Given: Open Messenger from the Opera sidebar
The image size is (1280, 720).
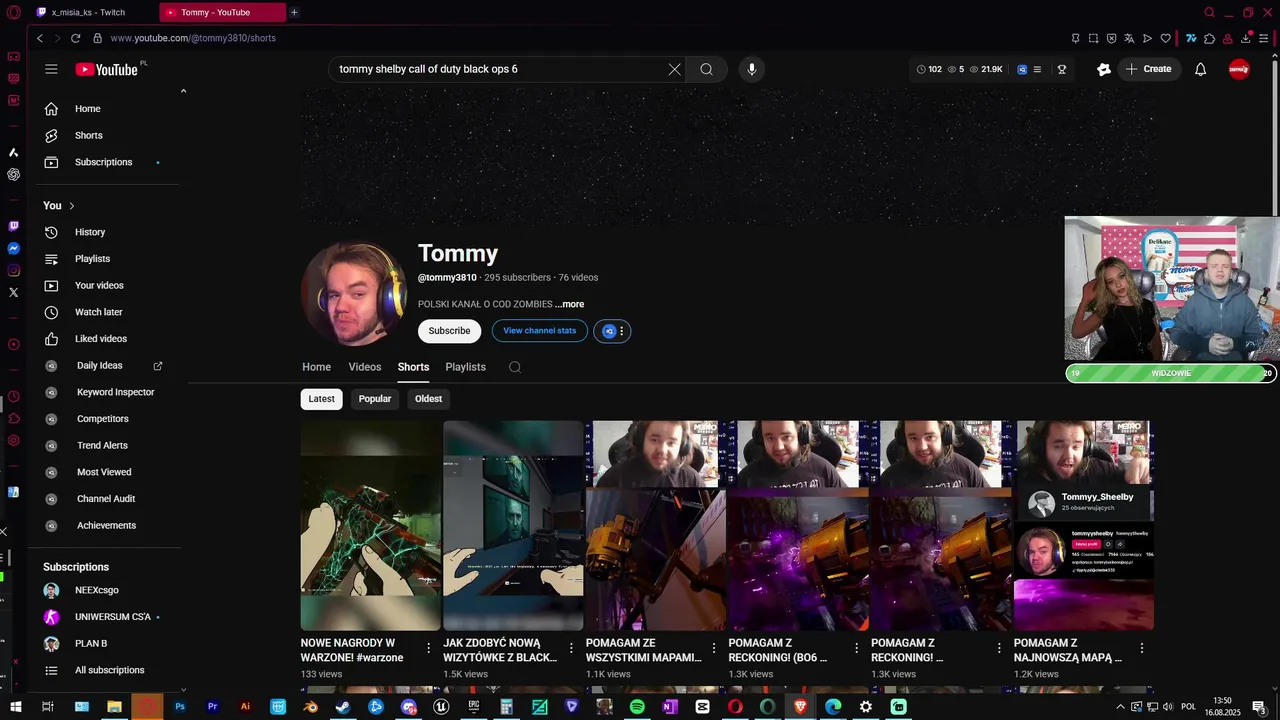Looking at the screenshot, I should [x=13, y=248].
